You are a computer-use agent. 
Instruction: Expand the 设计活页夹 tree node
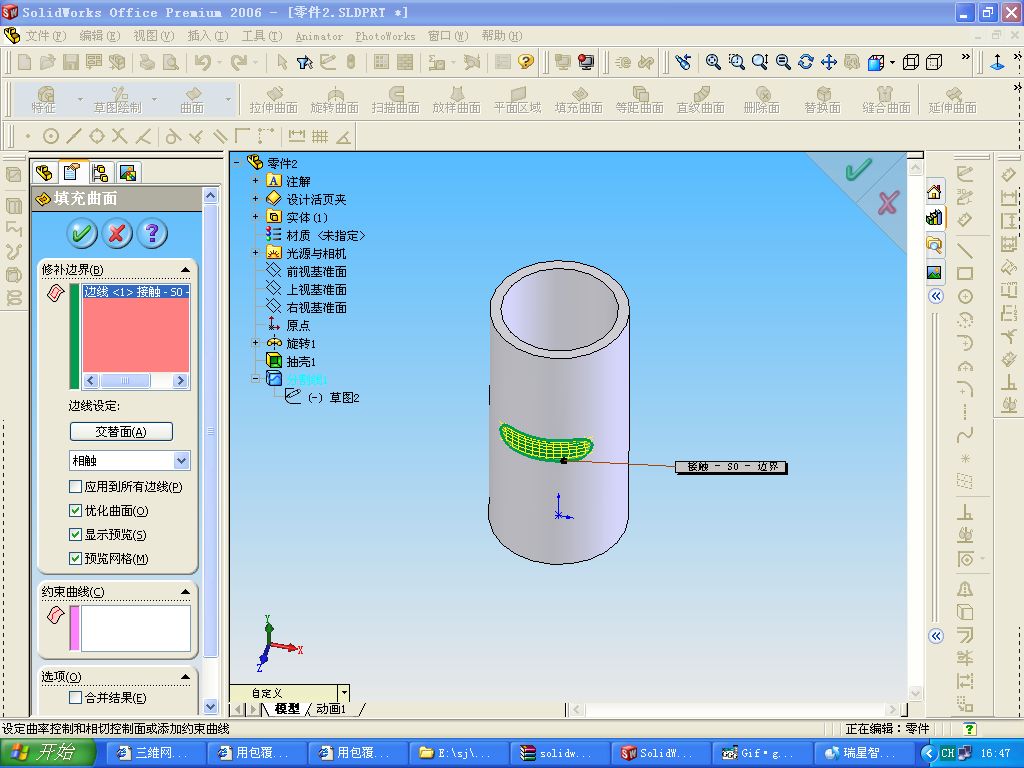click(x=255, y=199)
